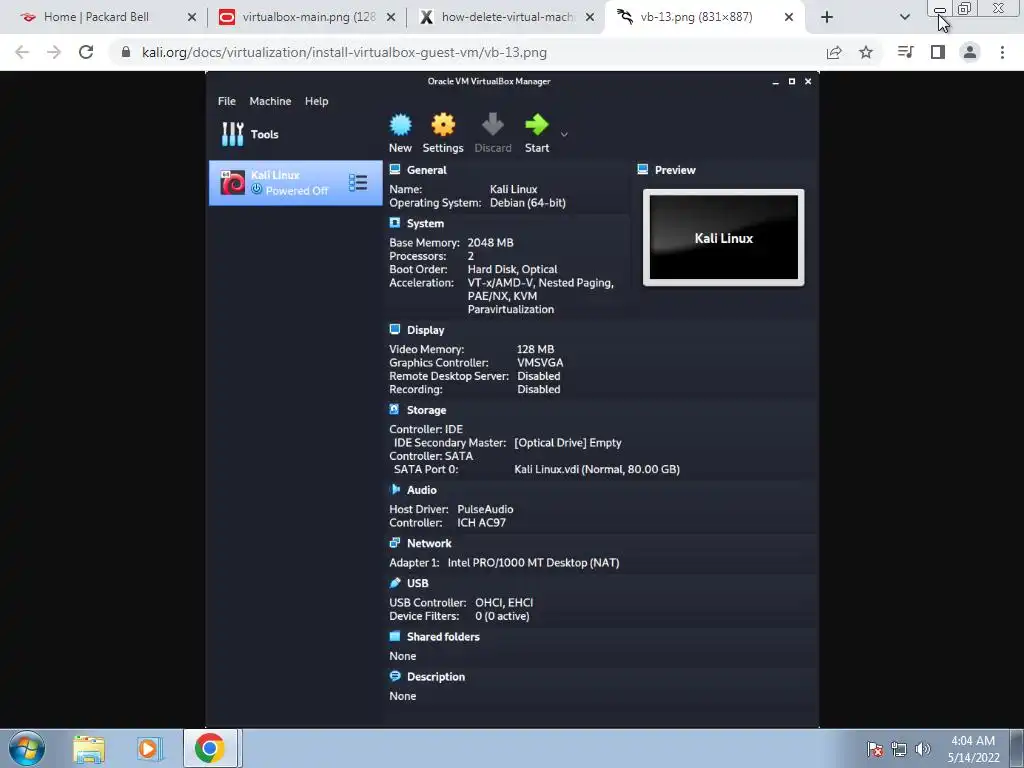Switch to the how-delete-virtual-machine tab
This screenshot has height=768, width=1024.
pos(506,17)
